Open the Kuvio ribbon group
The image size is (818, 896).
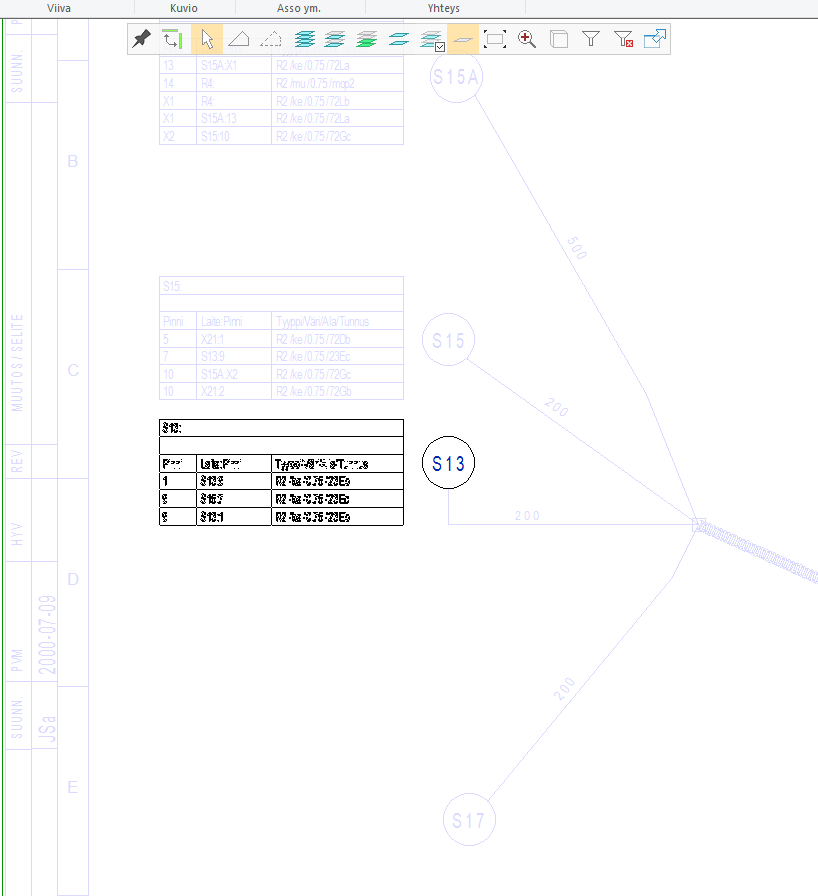tap(184, 8)
